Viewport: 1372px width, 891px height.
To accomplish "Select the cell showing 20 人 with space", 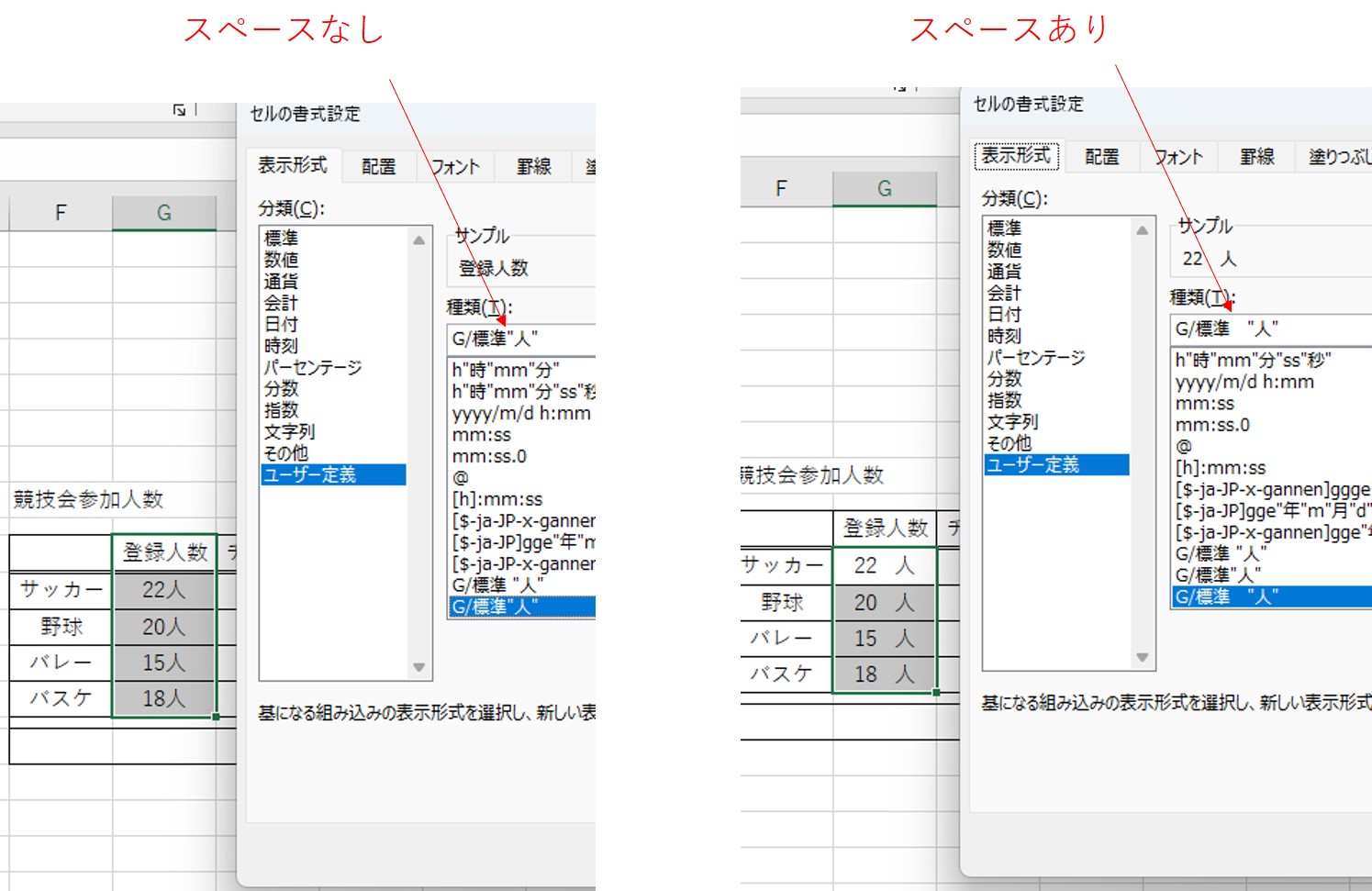I will [884, 602].
